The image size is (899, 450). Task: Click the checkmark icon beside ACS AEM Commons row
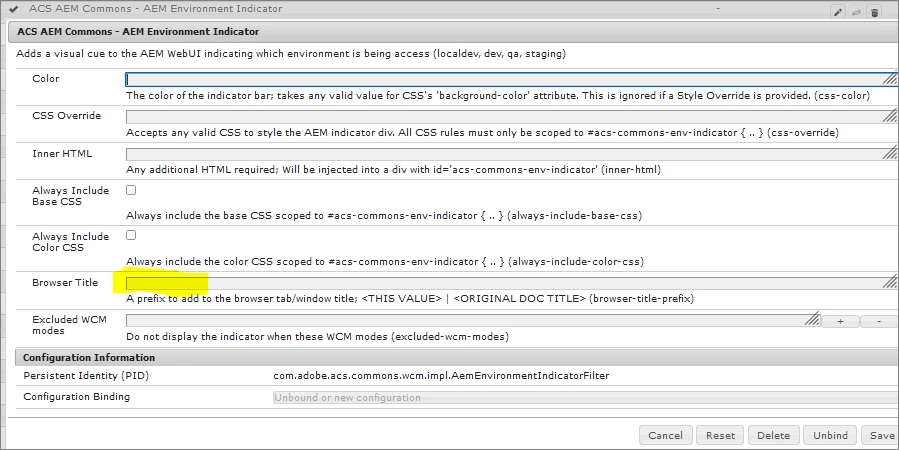14,9
